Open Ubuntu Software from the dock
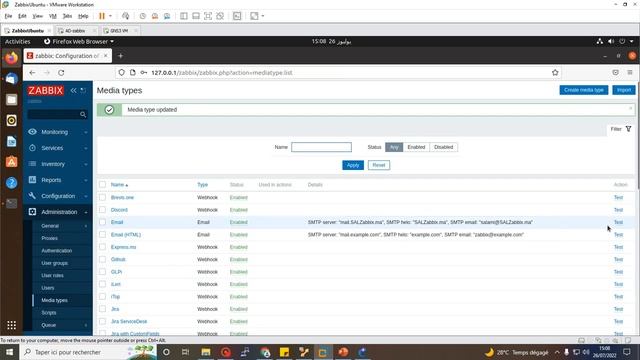Viewport: 640px width, 360px height. [x=11, y=162]
